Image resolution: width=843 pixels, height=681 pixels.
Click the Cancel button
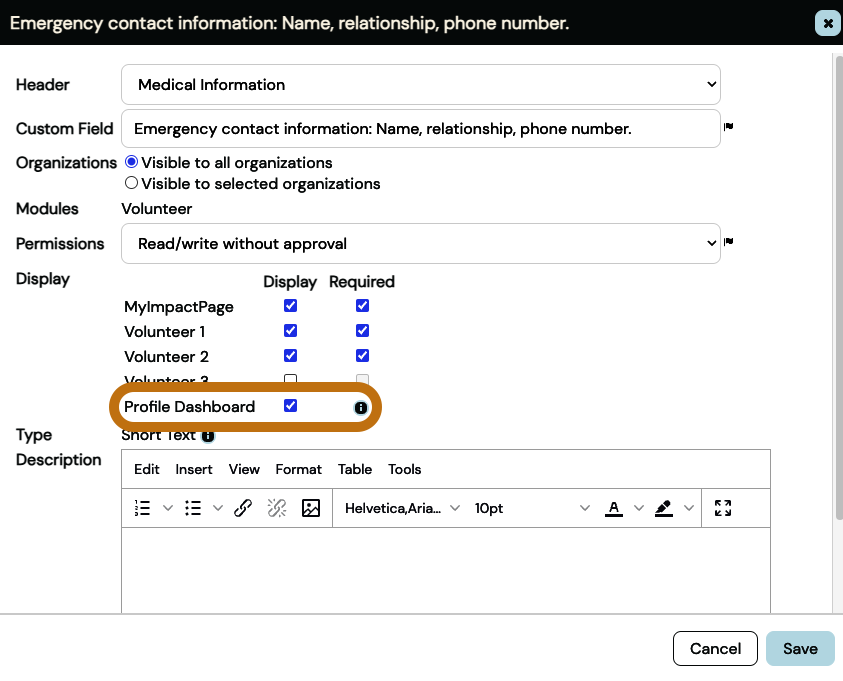(715, 648)
